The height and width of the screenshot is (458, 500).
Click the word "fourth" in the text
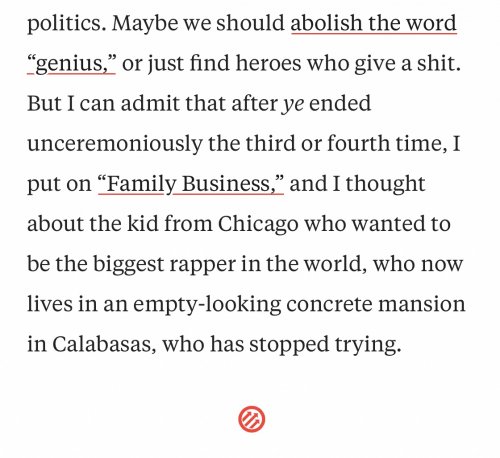(358, 144)
